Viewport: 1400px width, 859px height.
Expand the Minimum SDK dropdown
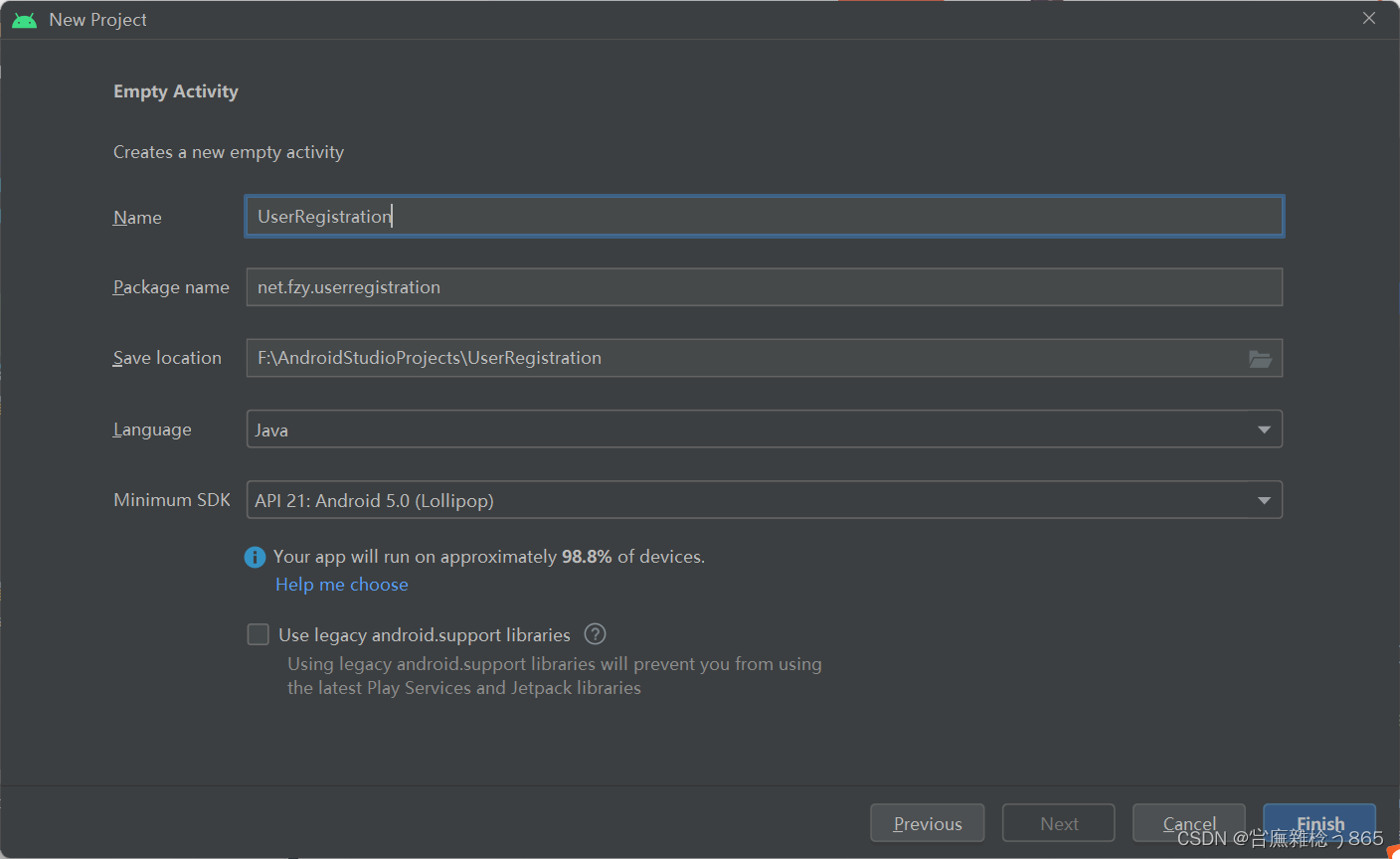[x=765, y=500]
